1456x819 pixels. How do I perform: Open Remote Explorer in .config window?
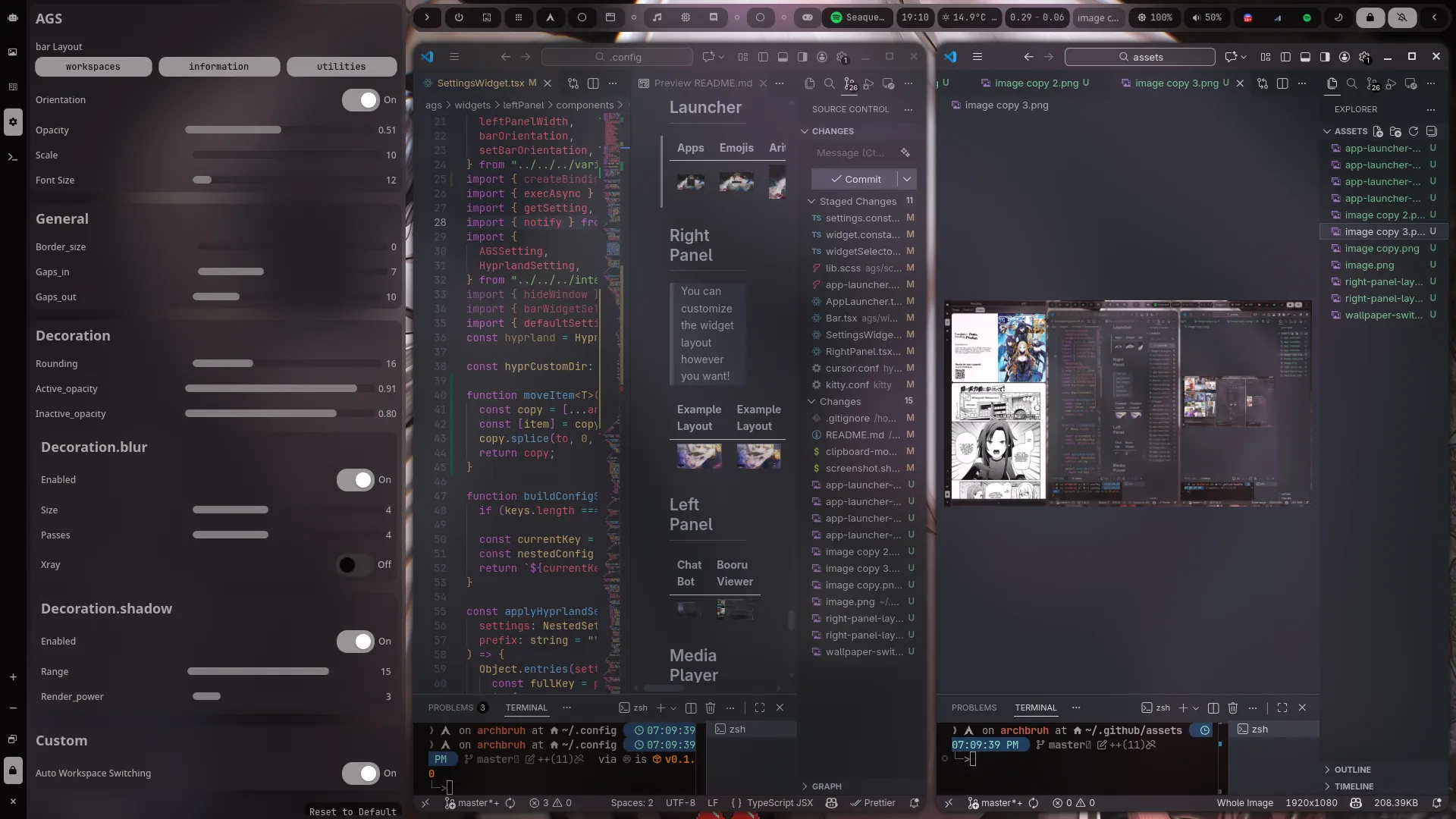pyautogui.click(x=889, y=83)
